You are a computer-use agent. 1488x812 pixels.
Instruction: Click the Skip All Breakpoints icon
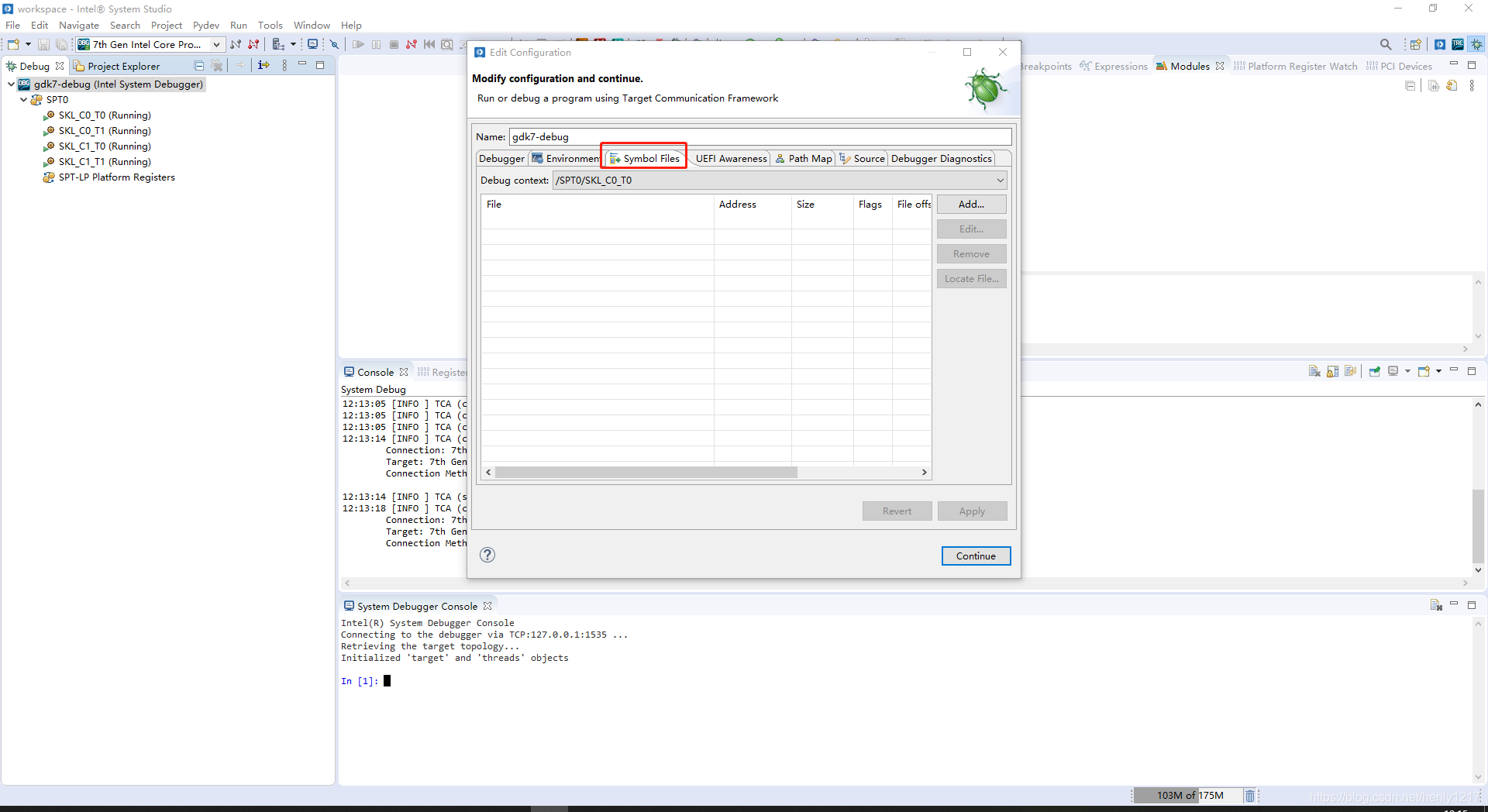(334, 44)
